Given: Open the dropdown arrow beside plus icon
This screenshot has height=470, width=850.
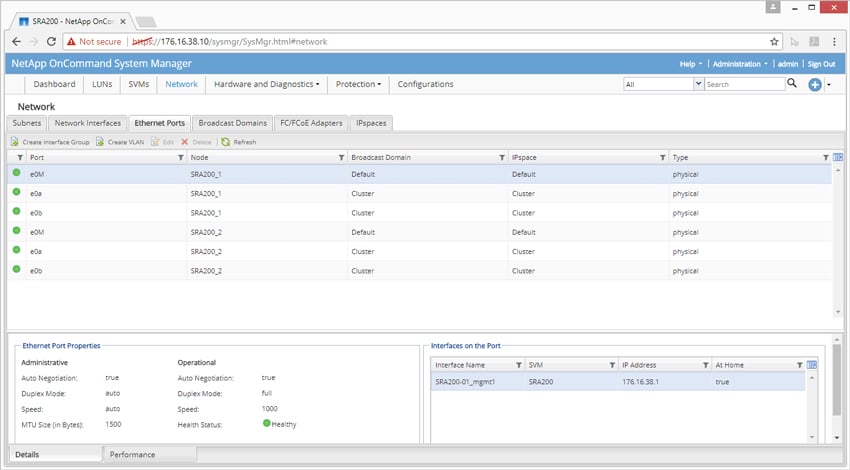Looking at the screenshot, I should (829, 85).
